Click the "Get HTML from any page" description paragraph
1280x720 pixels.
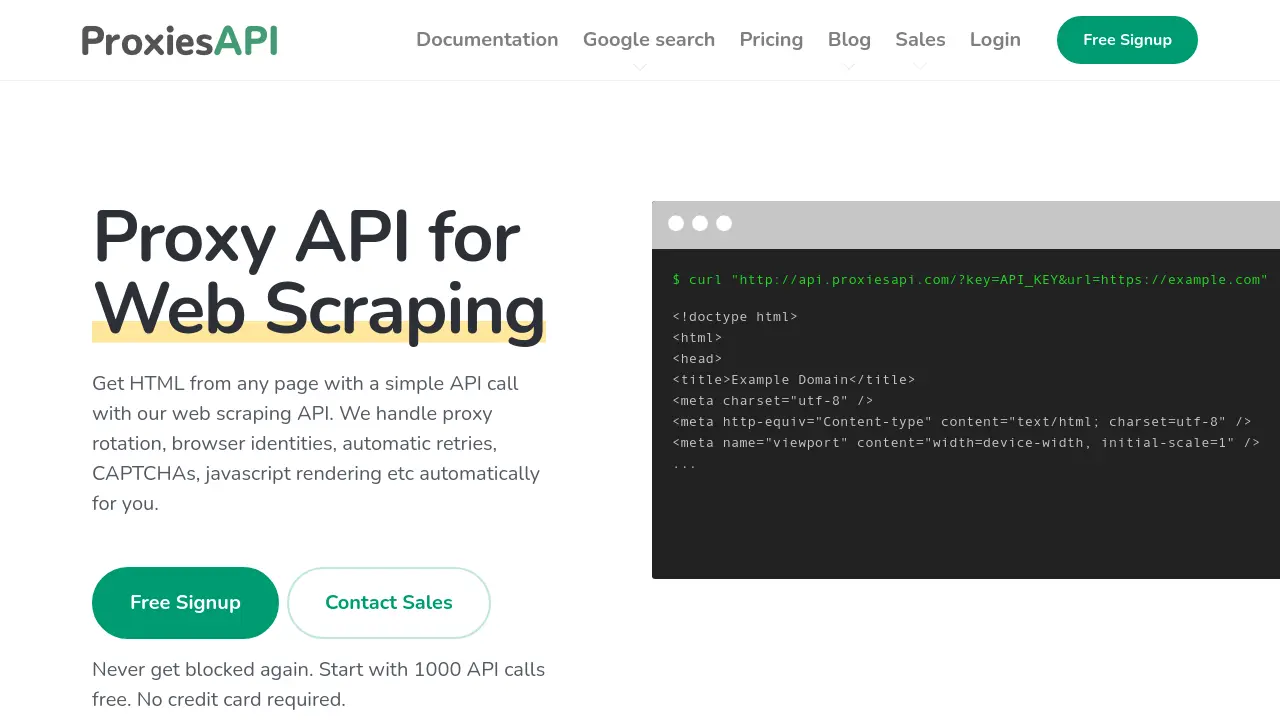[x=316, y=443]
